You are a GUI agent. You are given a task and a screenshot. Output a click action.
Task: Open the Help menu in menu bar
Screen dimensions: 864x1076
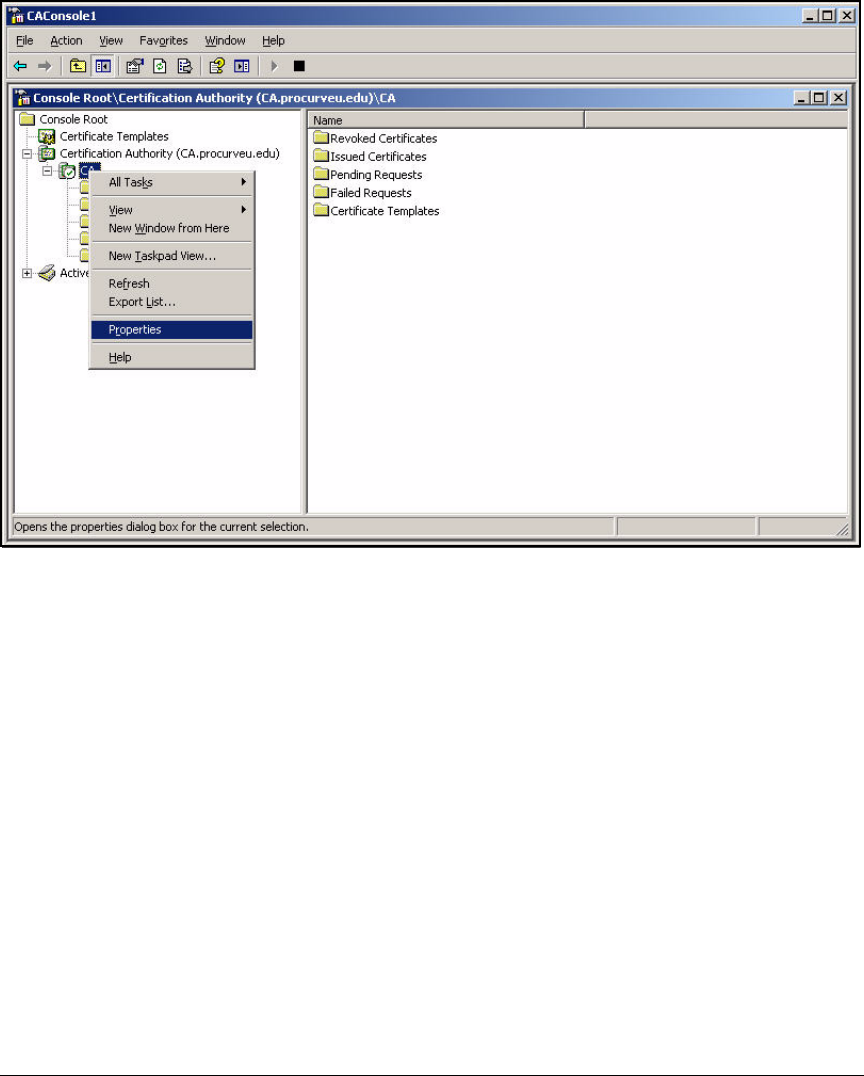point(273,40)
